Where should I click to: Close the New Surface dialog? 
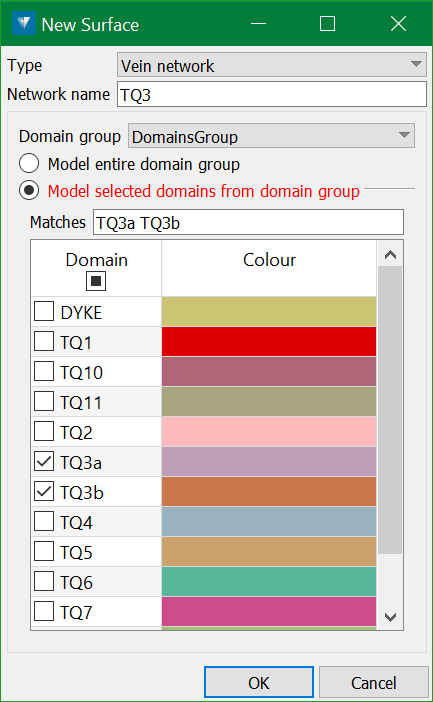click(x=398, y=24)
